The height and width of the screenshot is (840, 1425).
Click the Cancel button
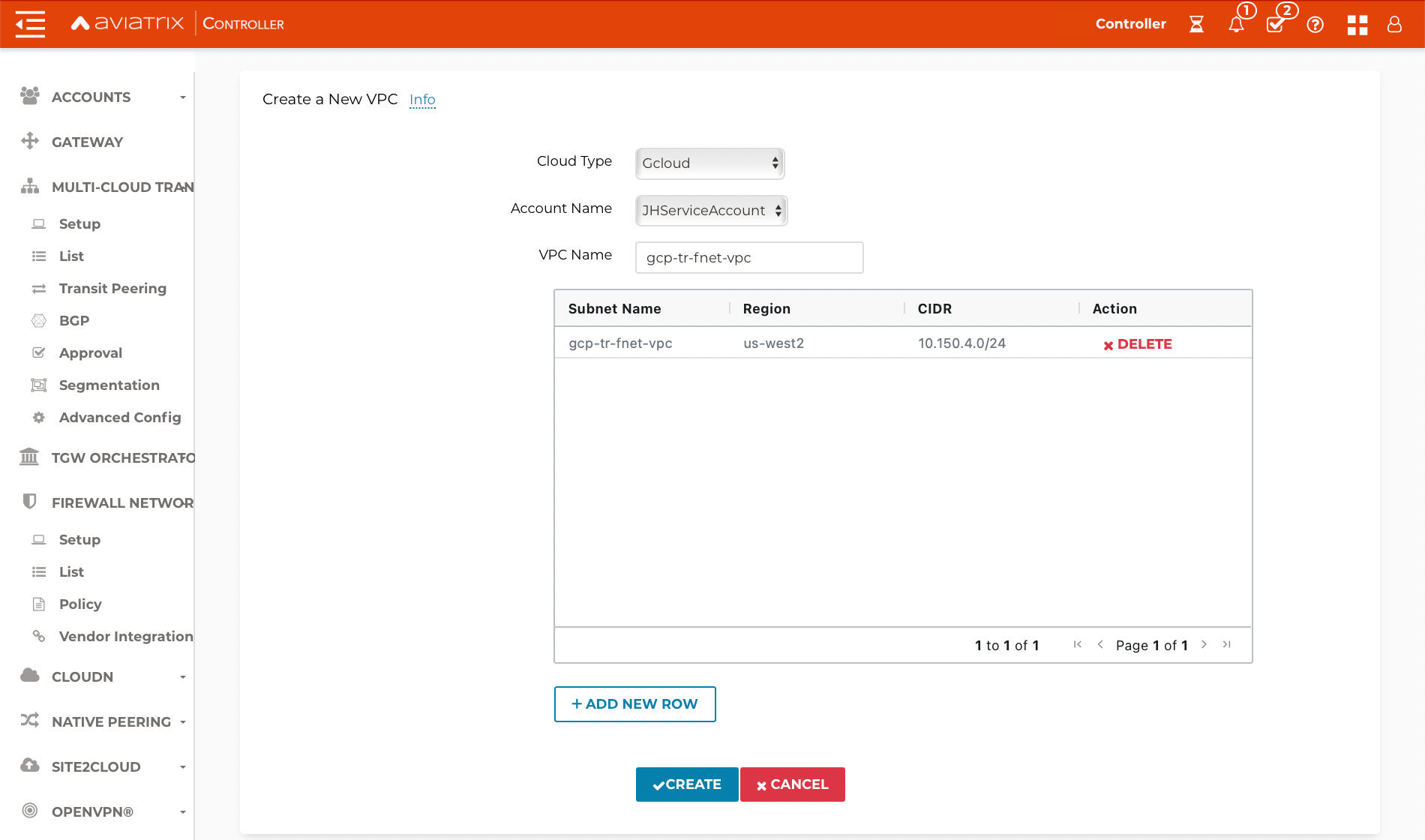pyautogui.click(x=793, y=784)
